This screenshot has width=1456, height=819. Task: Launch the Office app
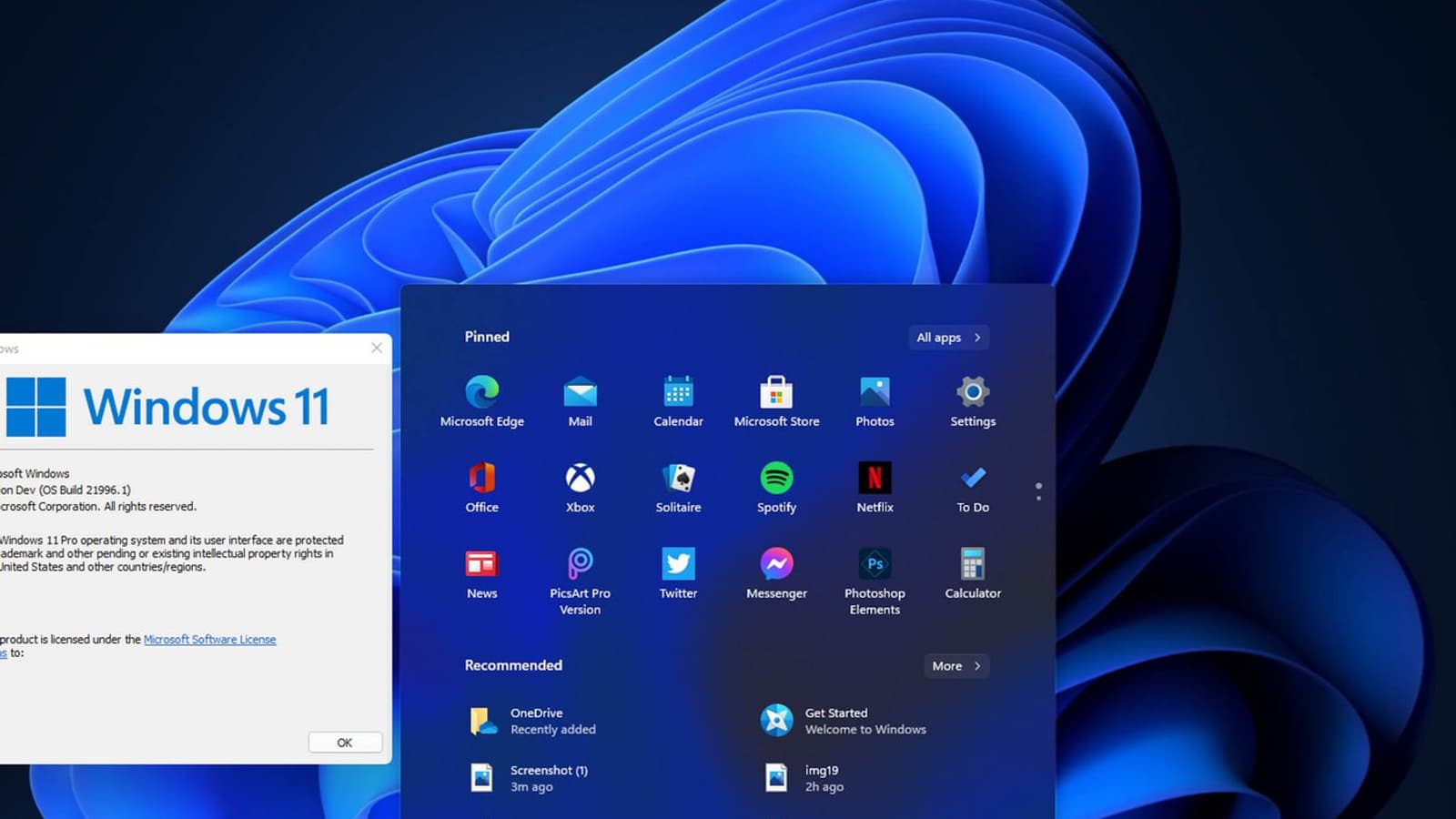point(482,487)
